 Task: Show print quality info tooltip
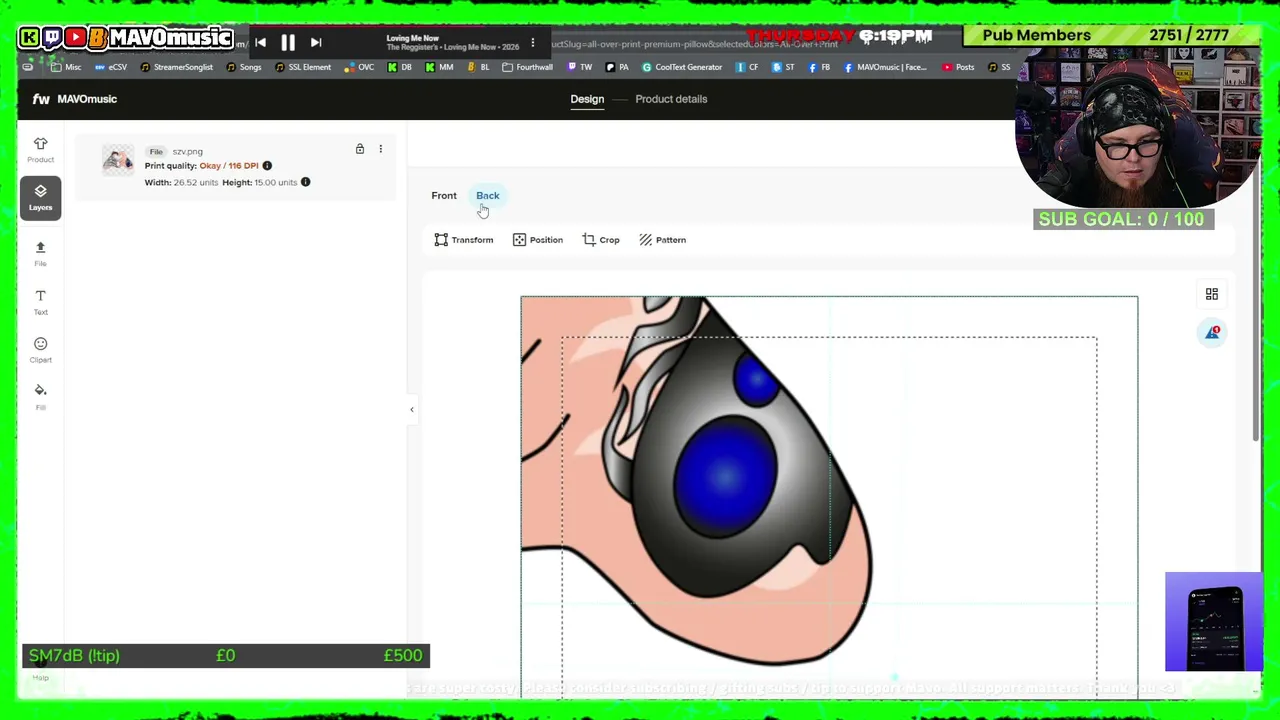point(267,165)
